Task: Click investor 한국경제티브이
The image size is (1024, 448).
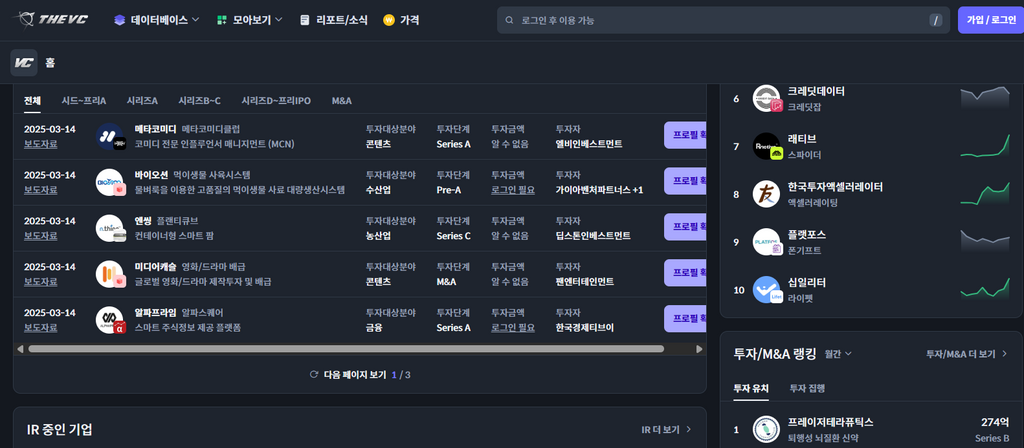Action: point(584,327)
